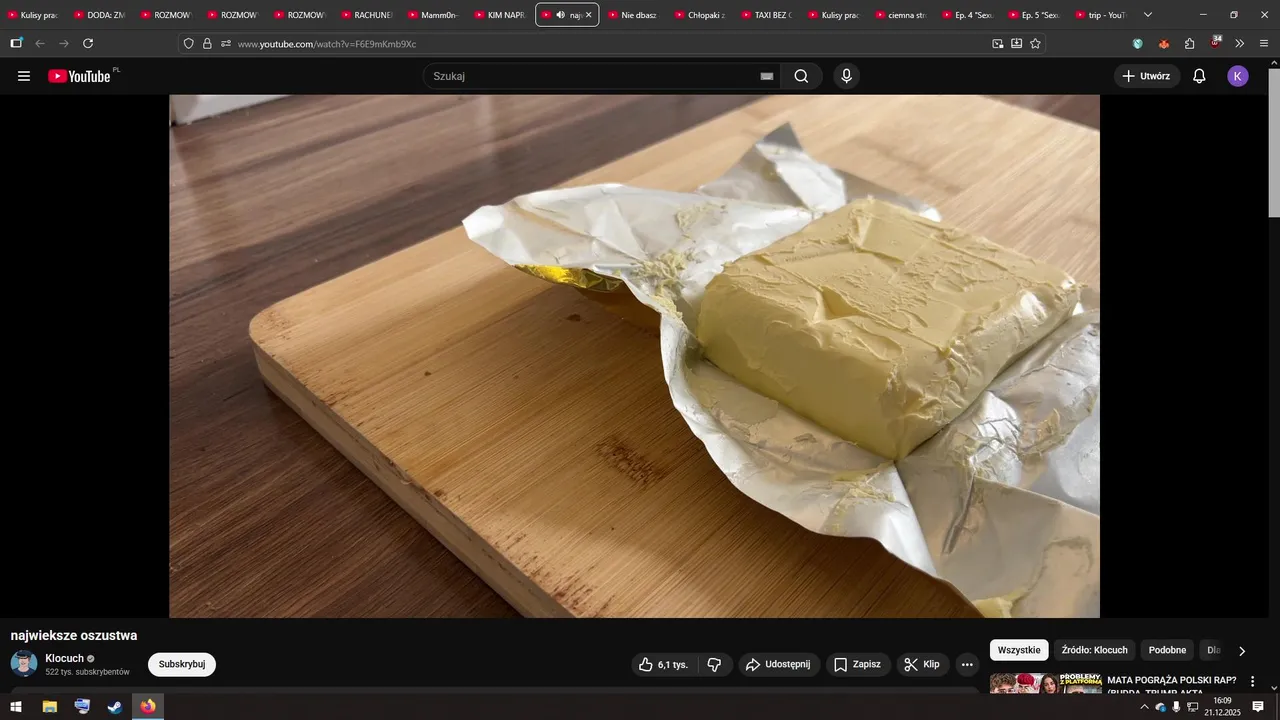The height and width of the screenshot is (720, 1280).
Task: Open the extensions puzzle-piece menu
Action: click(1189, 43)
